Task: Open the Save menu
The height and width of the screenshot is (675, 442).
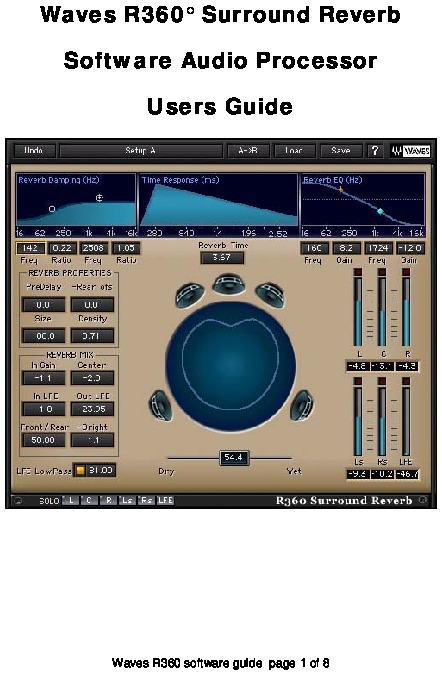Action: pyautogui.click(x=340, y=151)
